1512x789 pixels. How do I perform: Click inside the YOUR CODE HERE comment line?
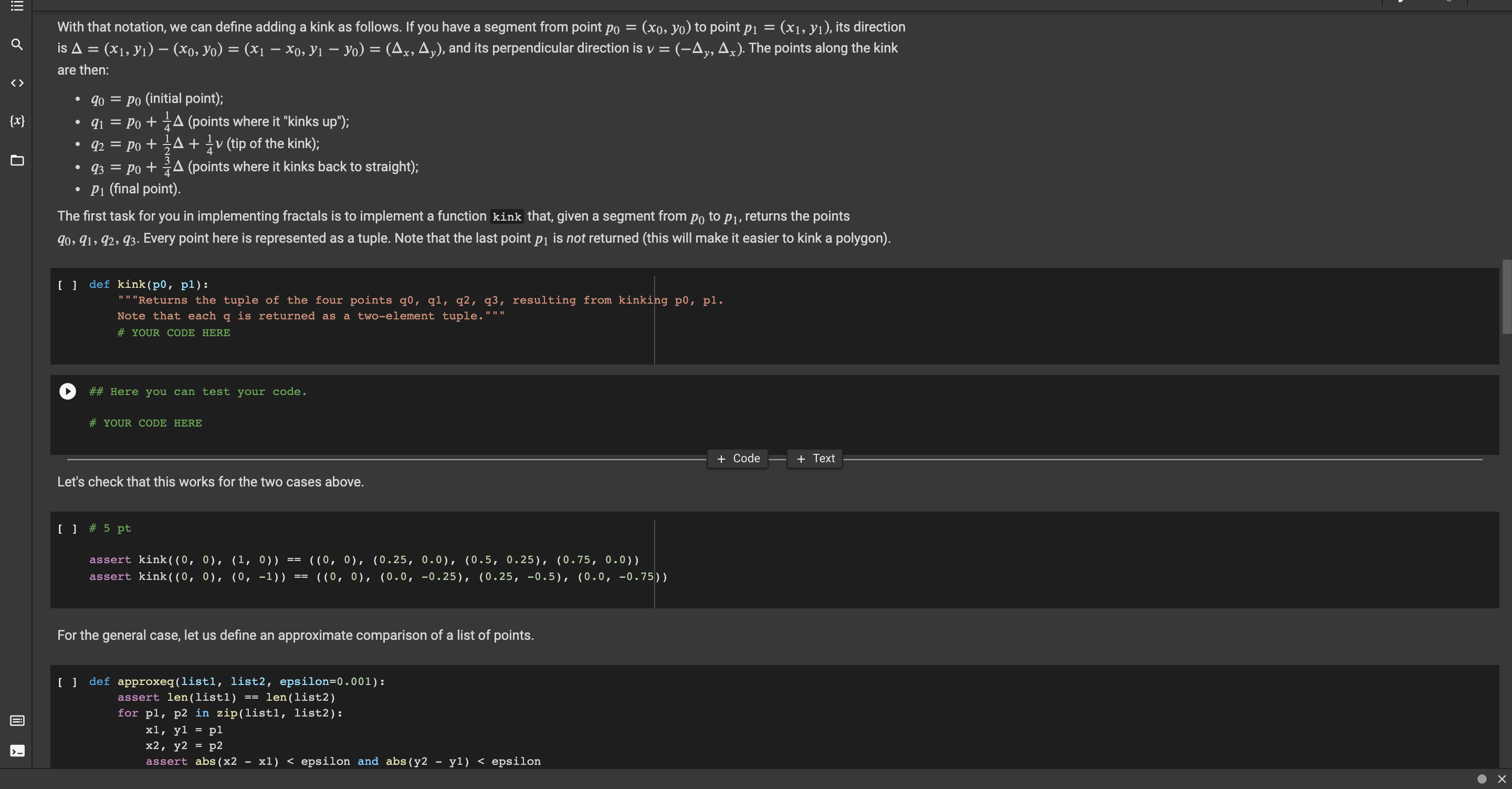(174, 333)
